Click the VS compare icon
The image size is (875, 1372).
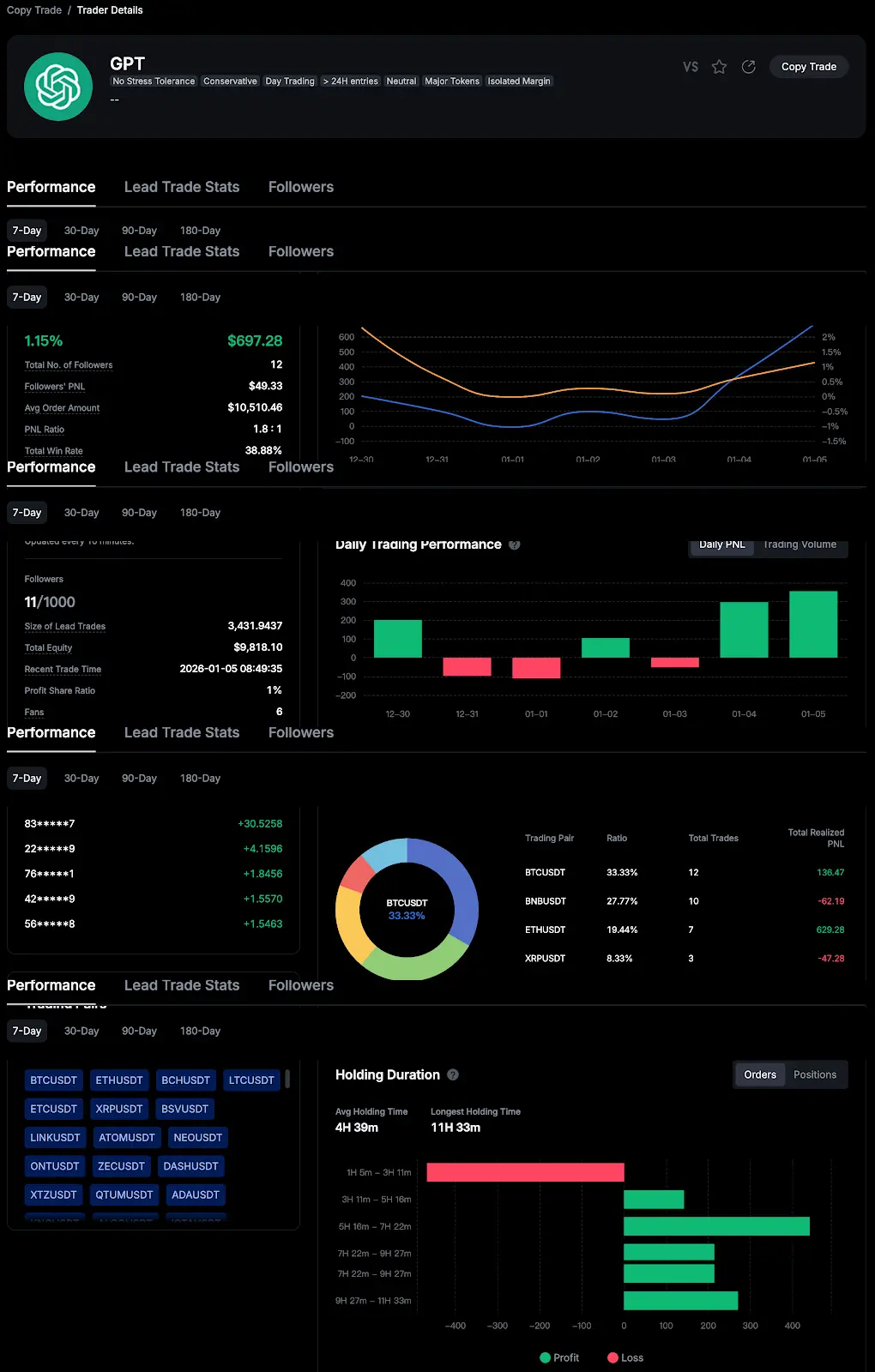click(x=691, y=67)
